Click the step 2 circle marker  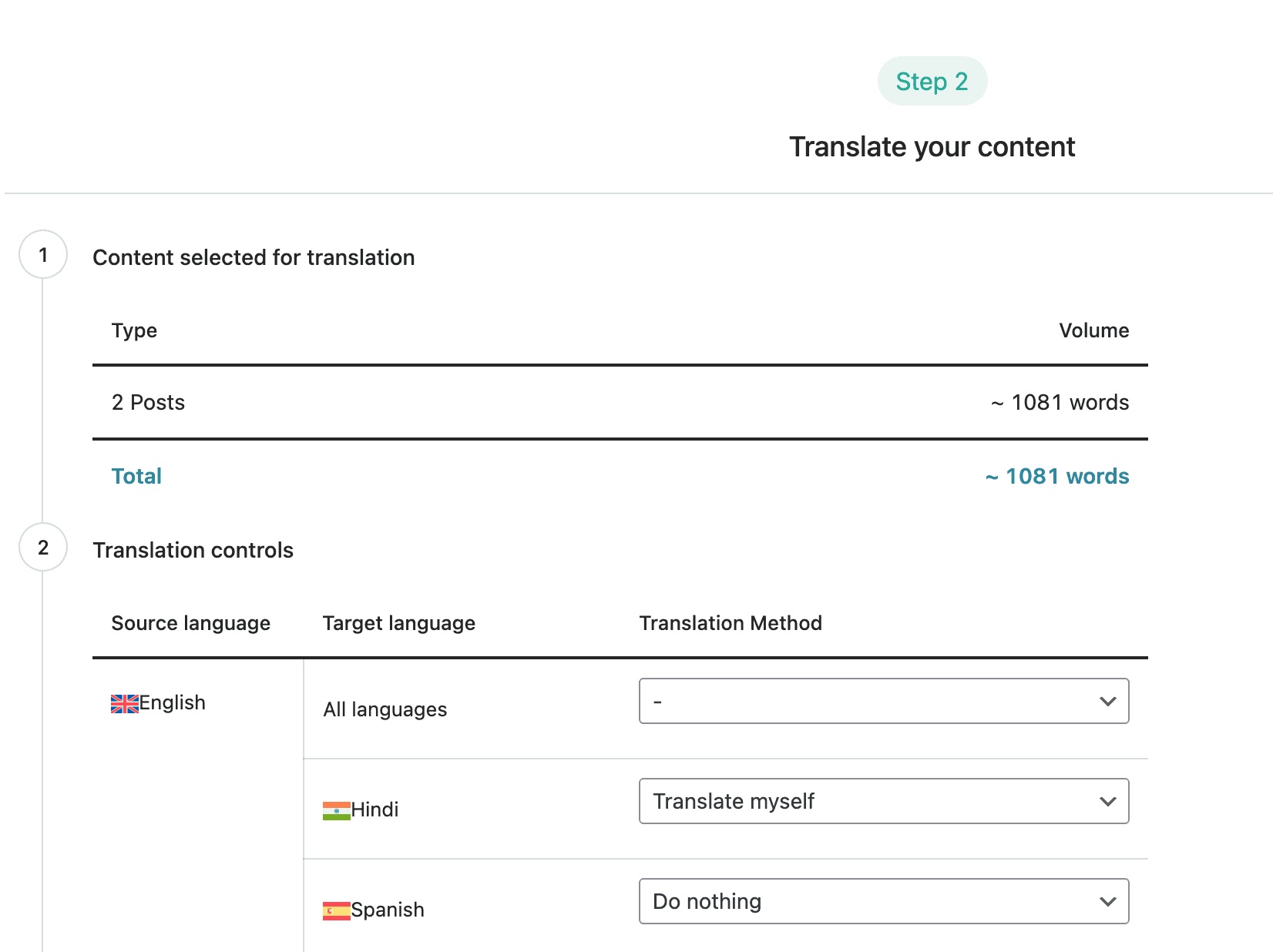coord(43,547)
